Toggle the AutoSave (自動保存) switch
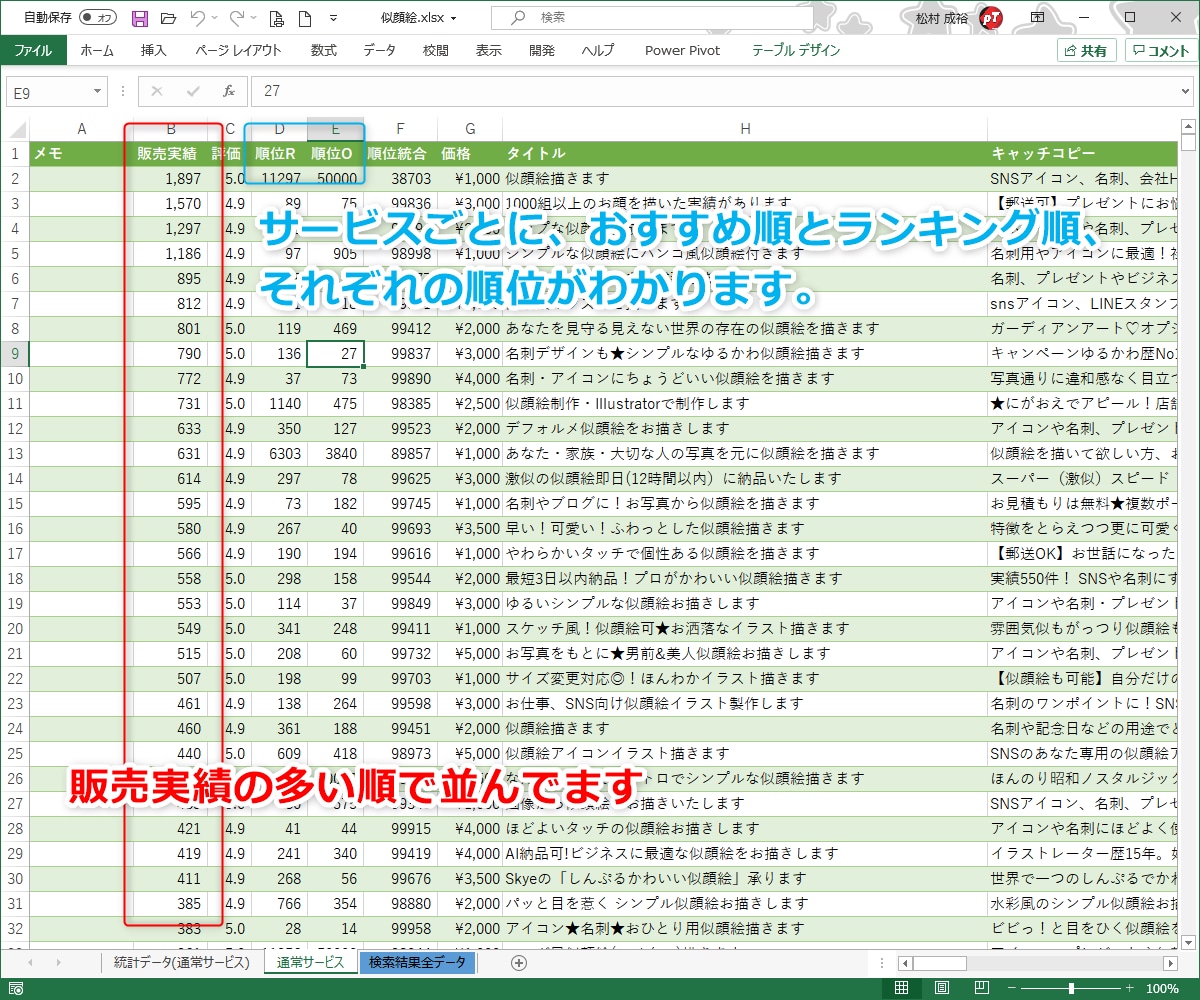Image resolution: width=1200 pixels, height=1000 pixels. click(x=98, y=18)
